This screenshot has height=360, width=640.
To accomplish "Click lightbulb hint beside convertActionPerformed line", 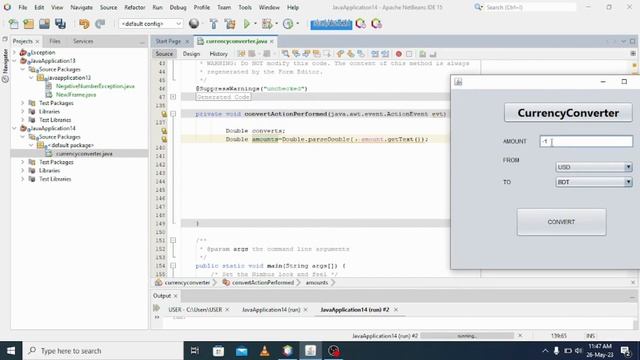I will (164, 114).
